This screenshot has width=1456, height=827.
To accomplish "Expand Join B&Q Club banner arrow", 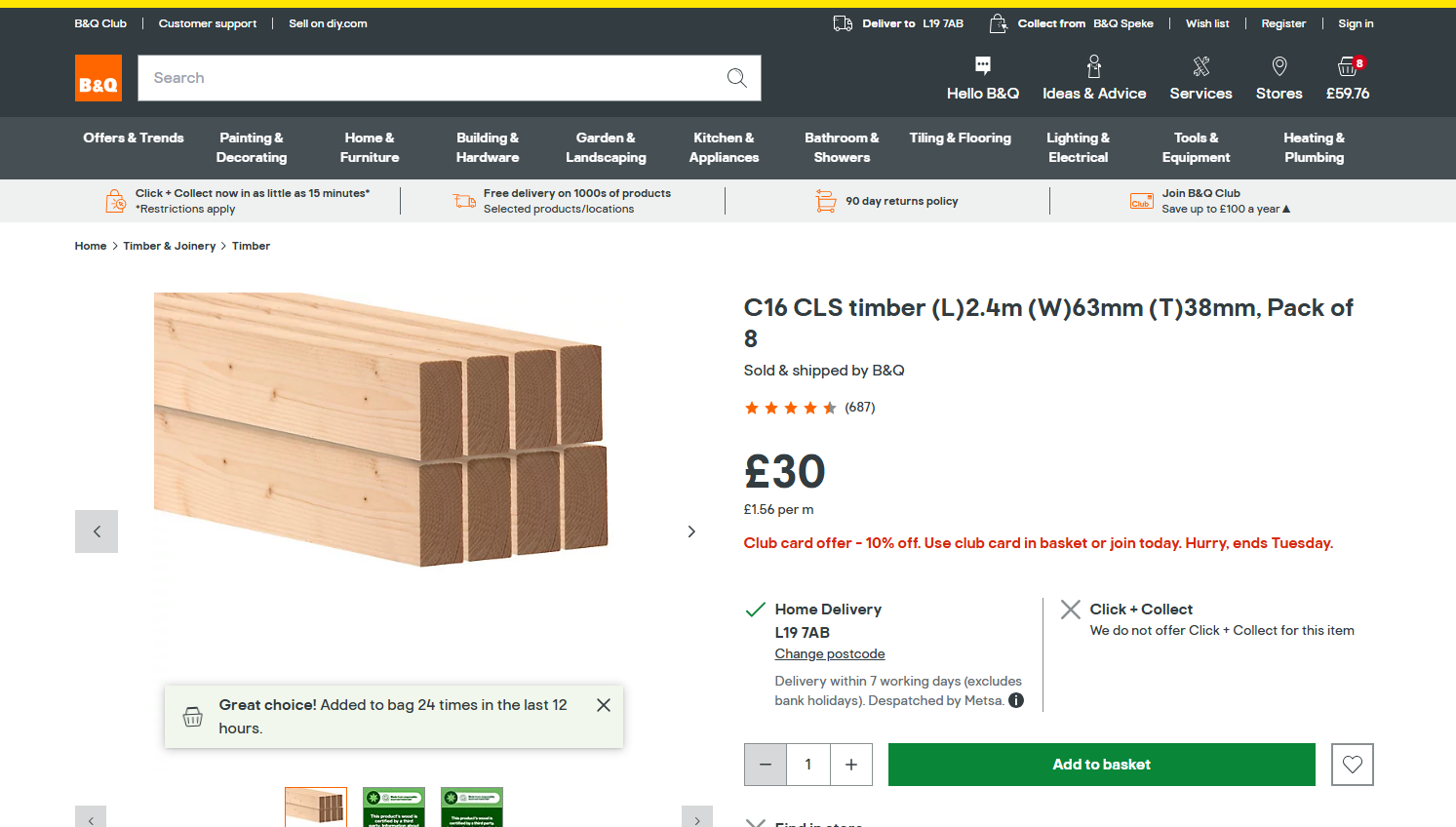I will point(1286,209).
